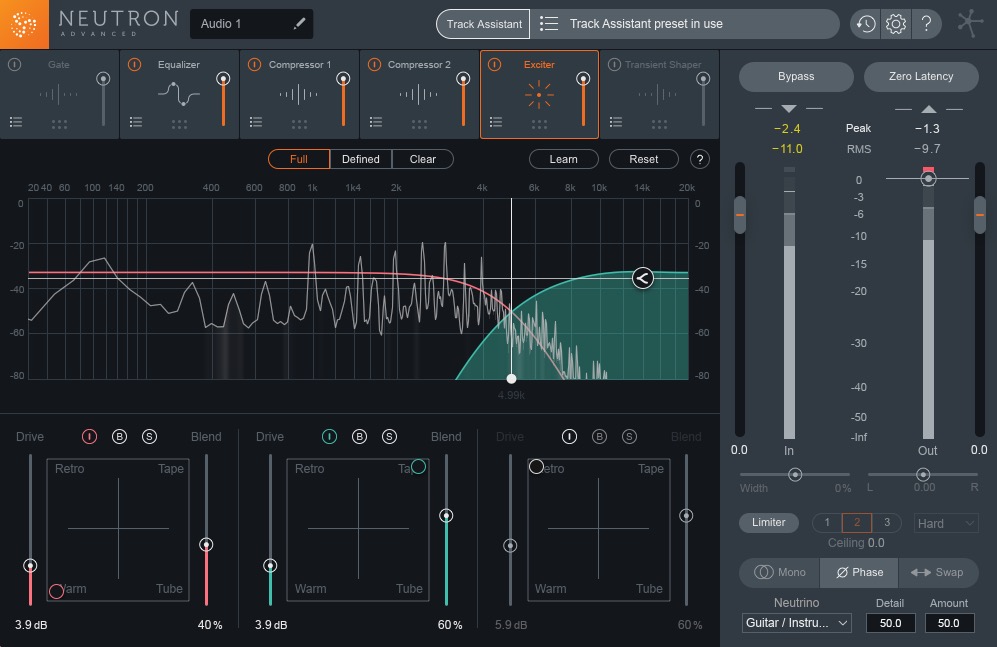This screenshot has height=647, width=997.
Task: Toggle the Compressor 2 power button
Action: pyautogui.click(x=375, y=65)
